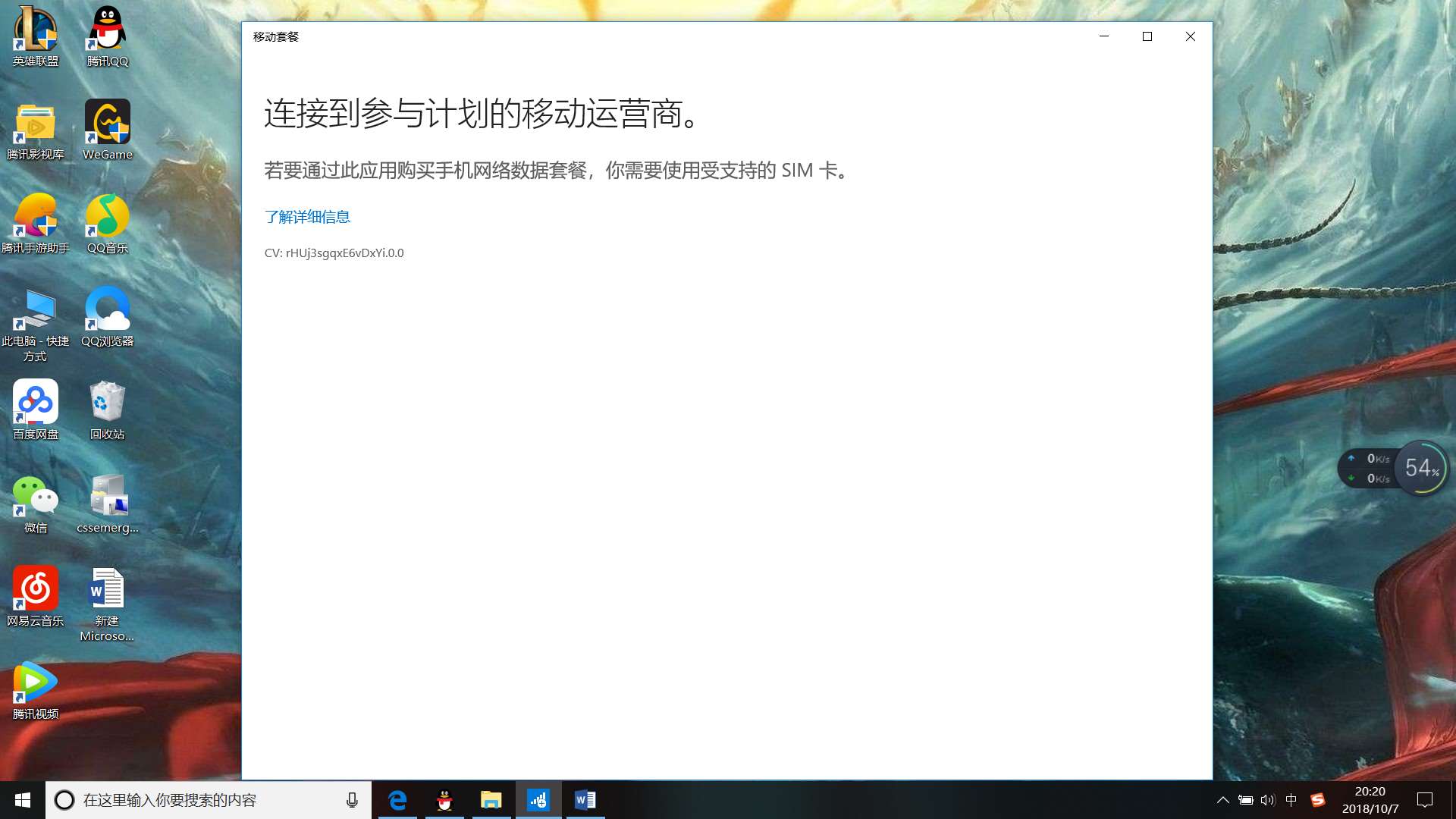
Task: Toggle the 中 input language indicator
Action: (x=1291, y=800)
